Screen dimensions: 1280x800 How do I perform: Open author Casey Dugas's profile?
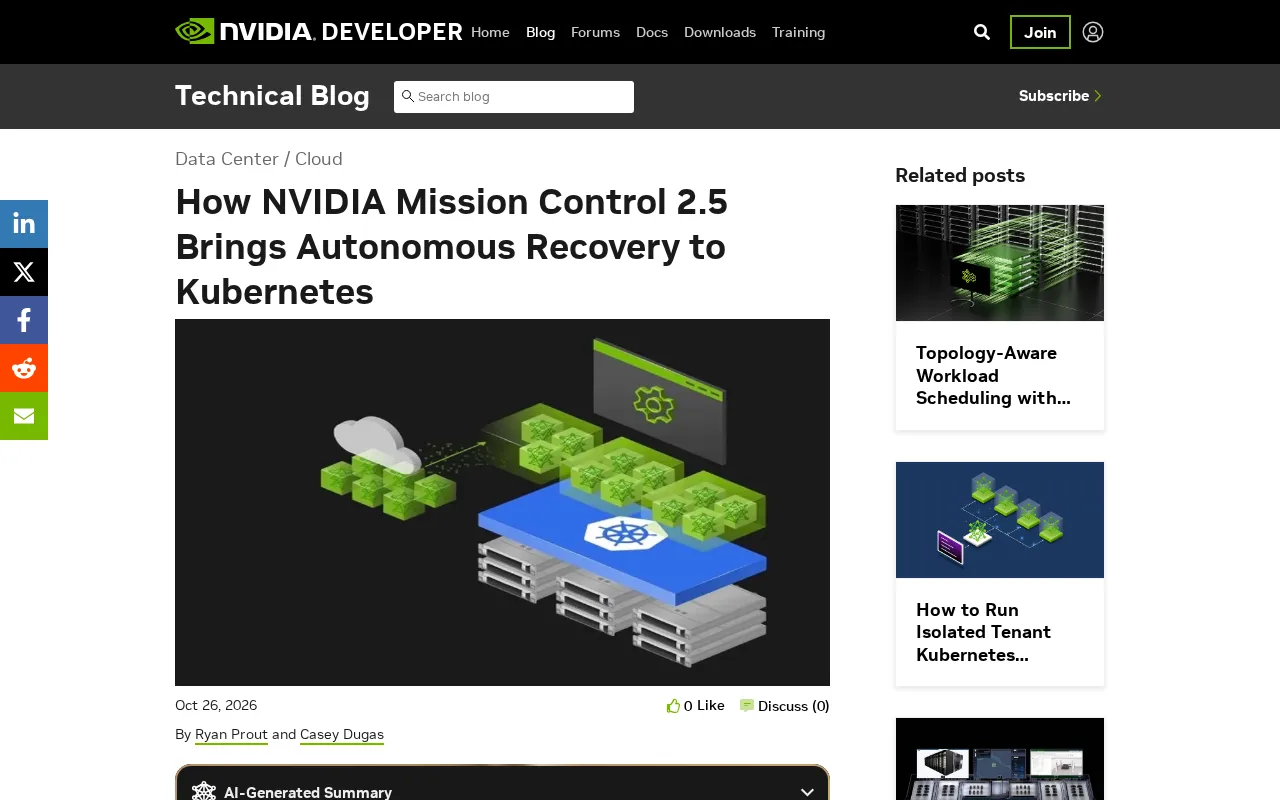click(x=342, y=735)
